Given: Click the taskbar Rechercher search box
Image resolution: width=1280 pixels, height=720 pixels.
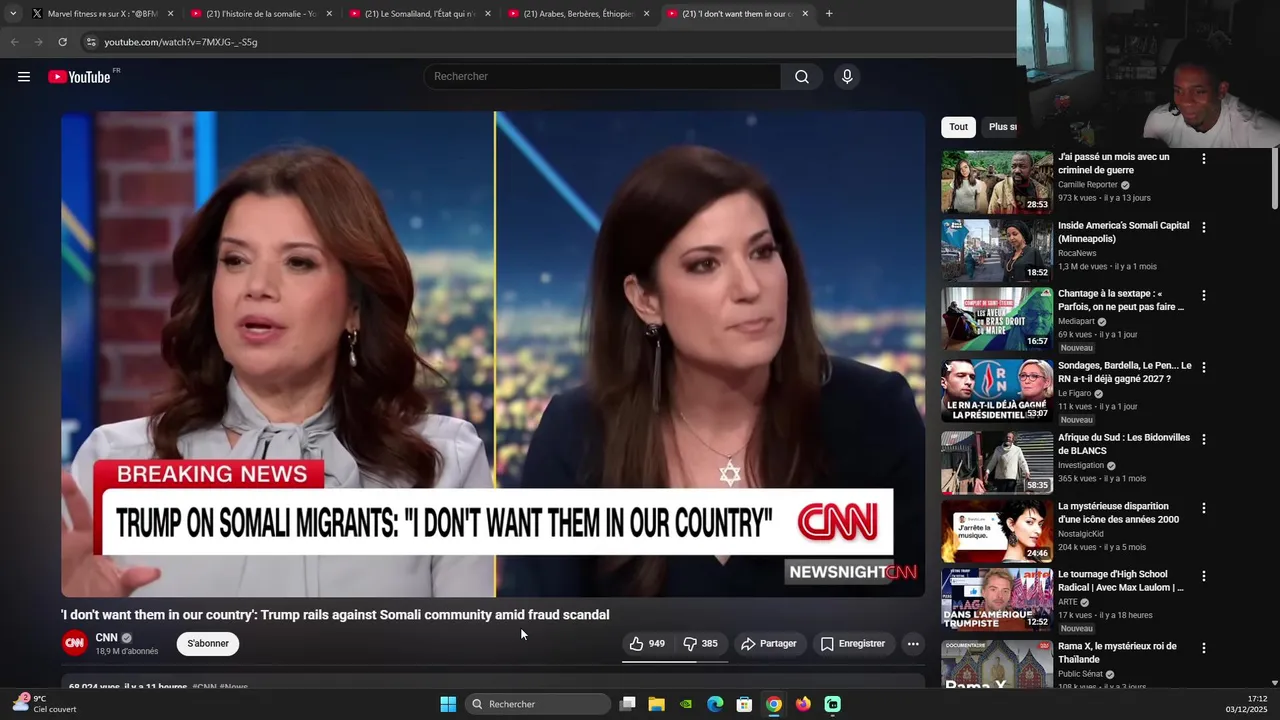Looking at the screenshot, I should (x=538, y=704).
